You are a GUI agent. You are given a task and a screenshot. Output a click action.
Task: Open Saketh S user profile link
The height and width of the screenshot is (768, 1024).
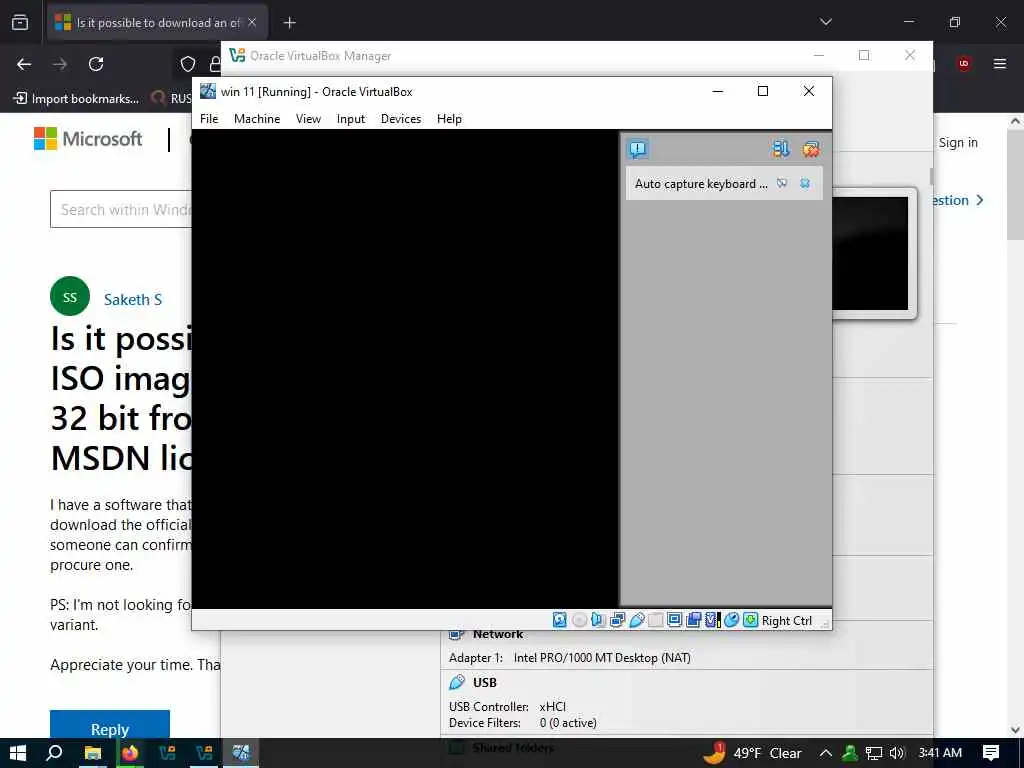click(x=133, y=300)
